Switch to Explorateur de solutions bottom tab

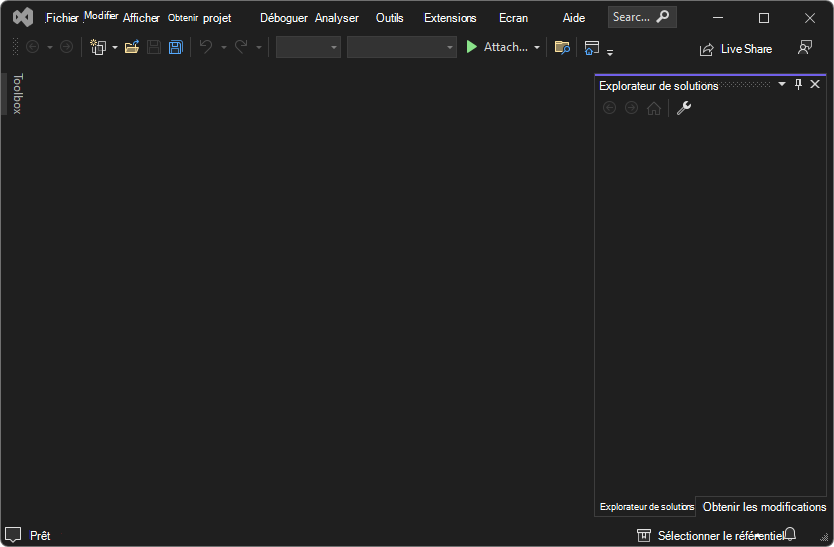coord(647,507)
